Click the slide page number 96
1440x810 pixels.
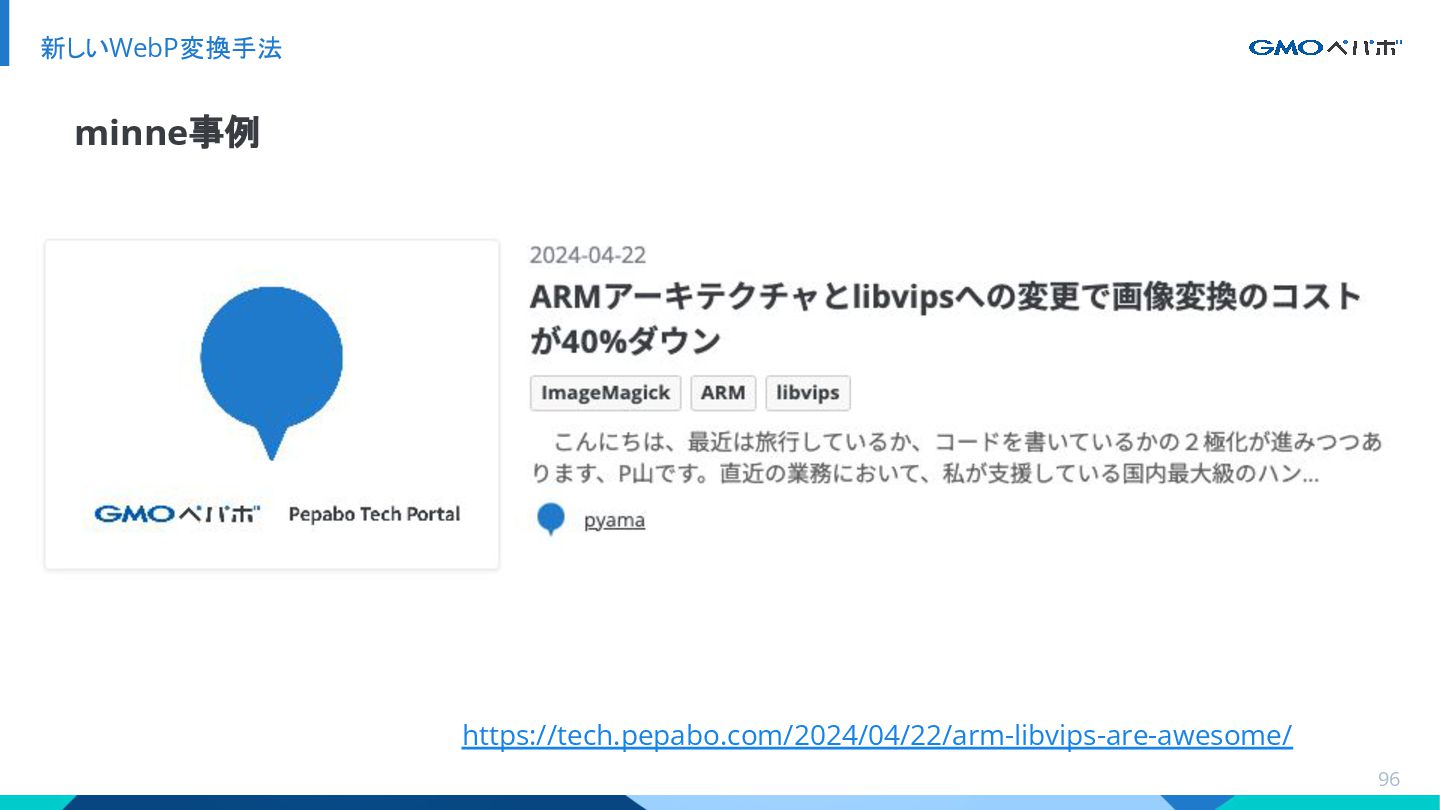(1389, 779)
